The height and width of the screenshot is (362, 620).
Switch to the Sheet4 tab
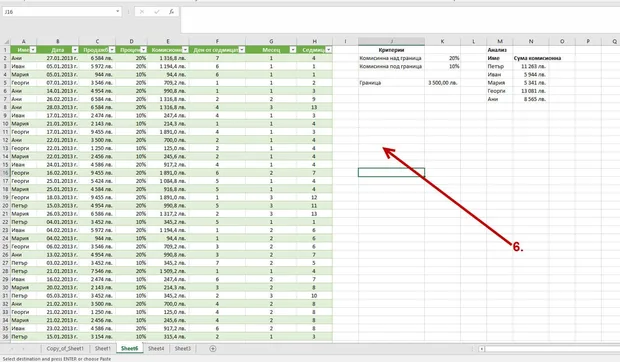click(x=156, y=349)
